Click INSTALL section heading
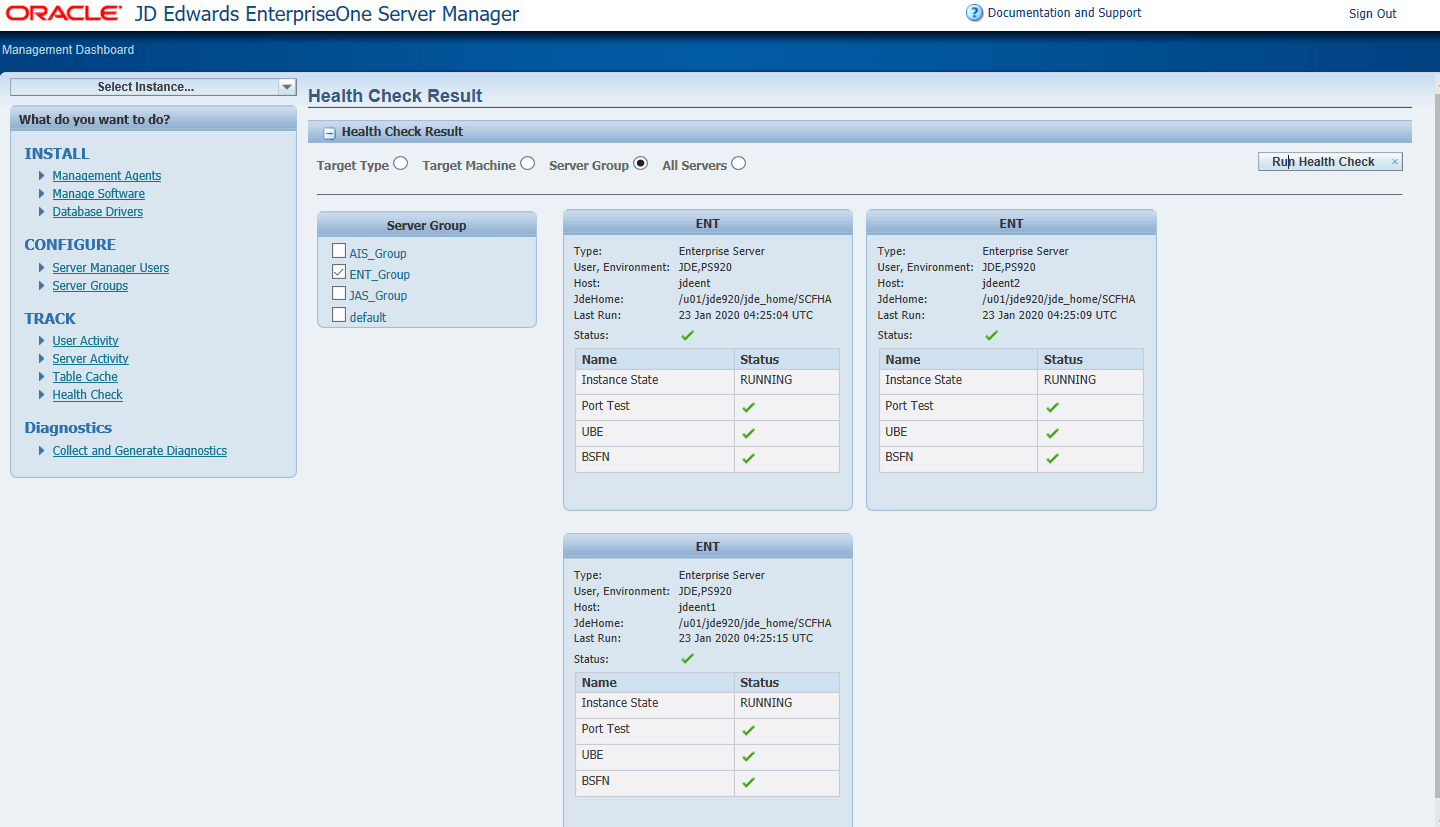Image resolution: width=1440 pixels, height=827 pixels. (57, 154)
